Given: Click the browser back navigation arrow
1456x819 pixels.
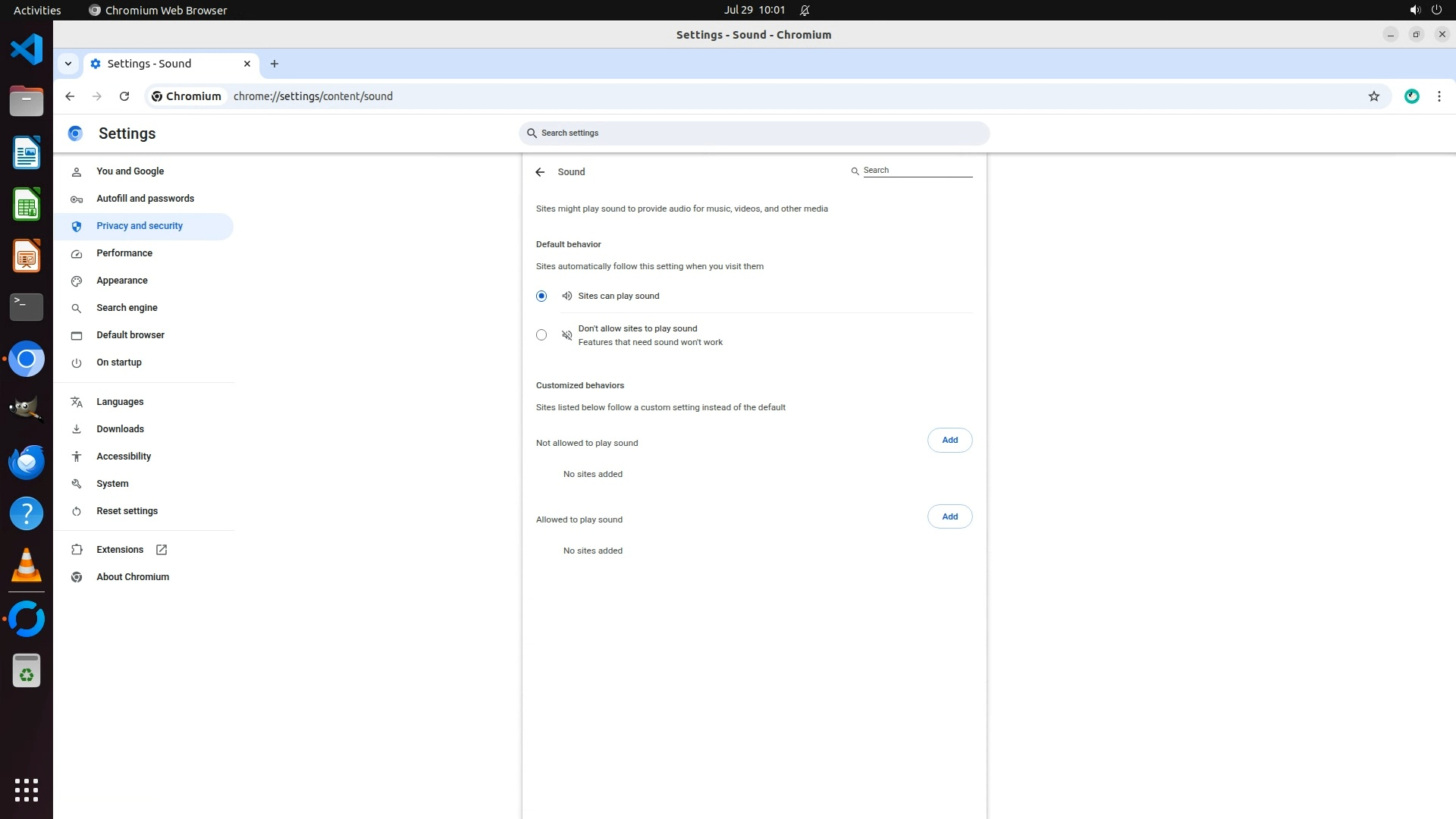Looking at the screenshot, I should [70, 96].
